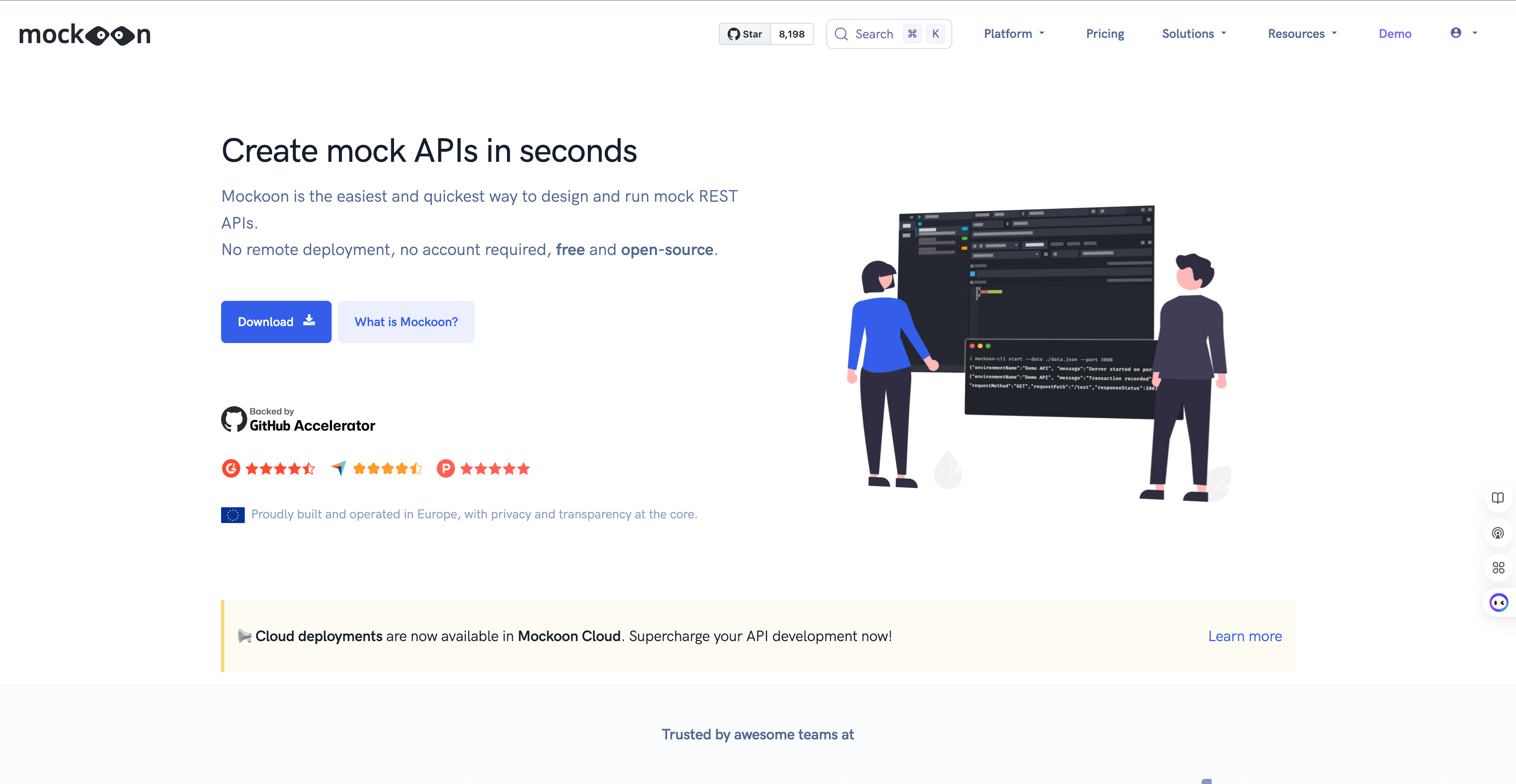Click the Search input field
Viewport: 1516px width, 784px height.
pos(889,34)
